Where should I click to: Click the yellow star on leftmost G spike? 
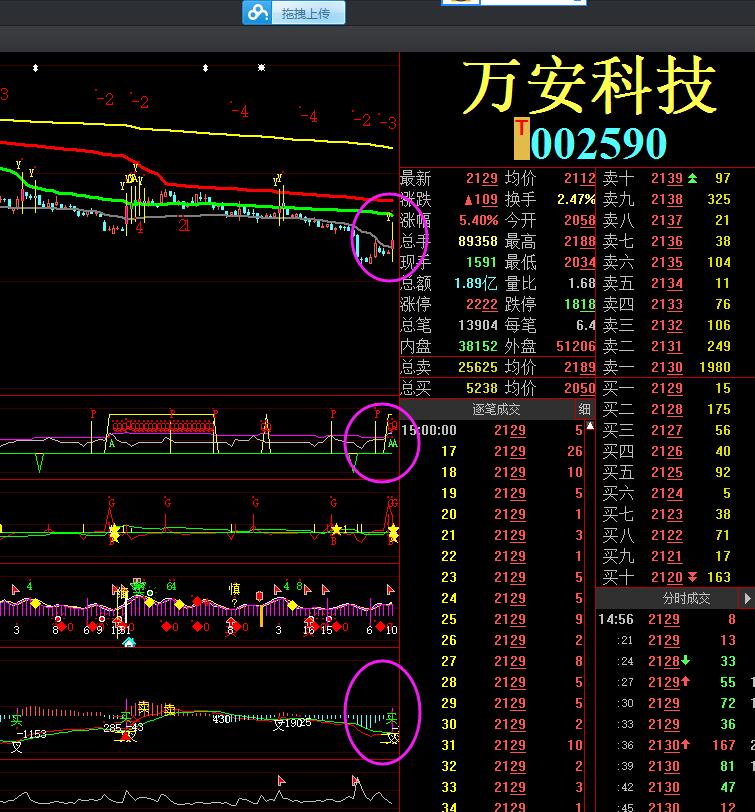point(114,532)
